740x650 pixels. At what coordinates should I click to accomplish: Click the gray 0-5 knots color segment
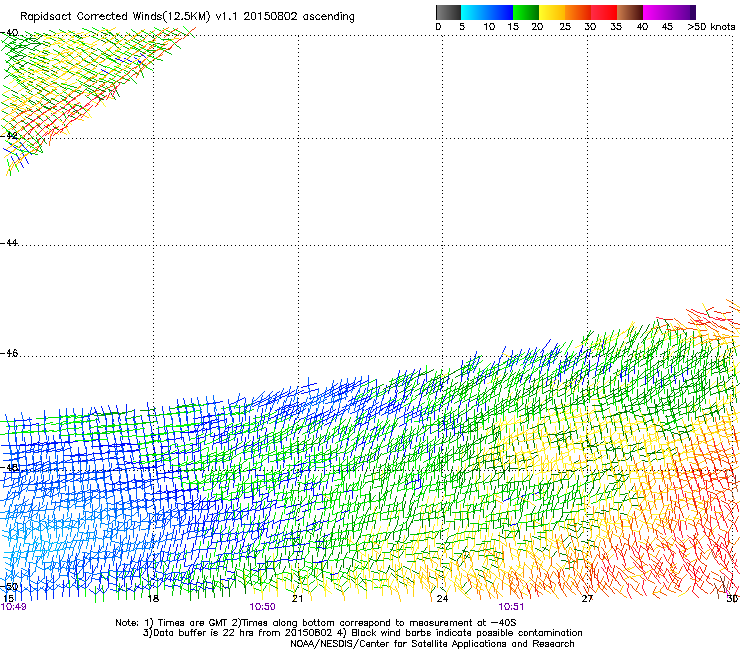(x=448, y=12)
